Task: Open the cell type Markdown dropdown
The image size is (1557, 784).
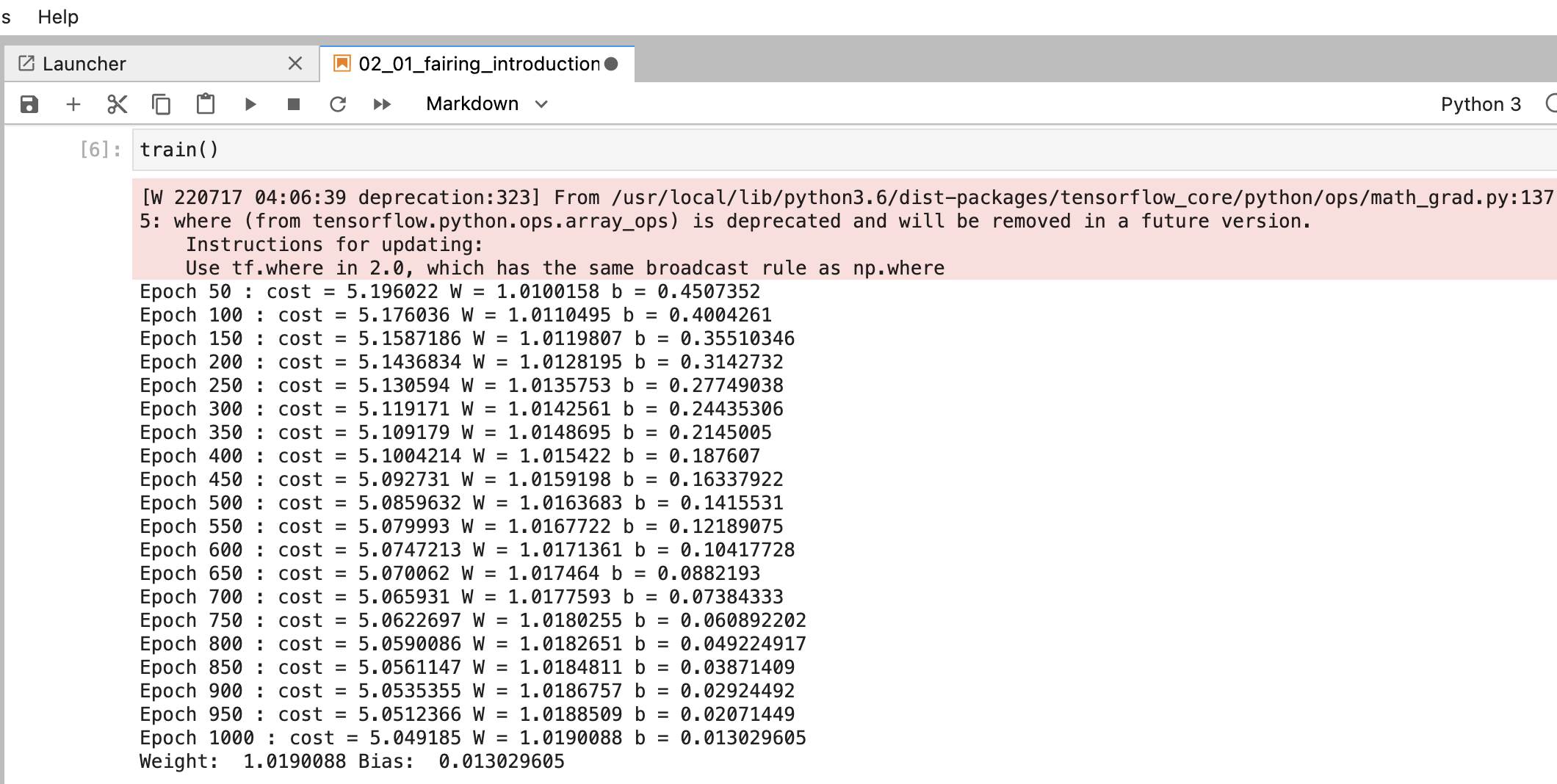Action: click(x=487, y=104)
